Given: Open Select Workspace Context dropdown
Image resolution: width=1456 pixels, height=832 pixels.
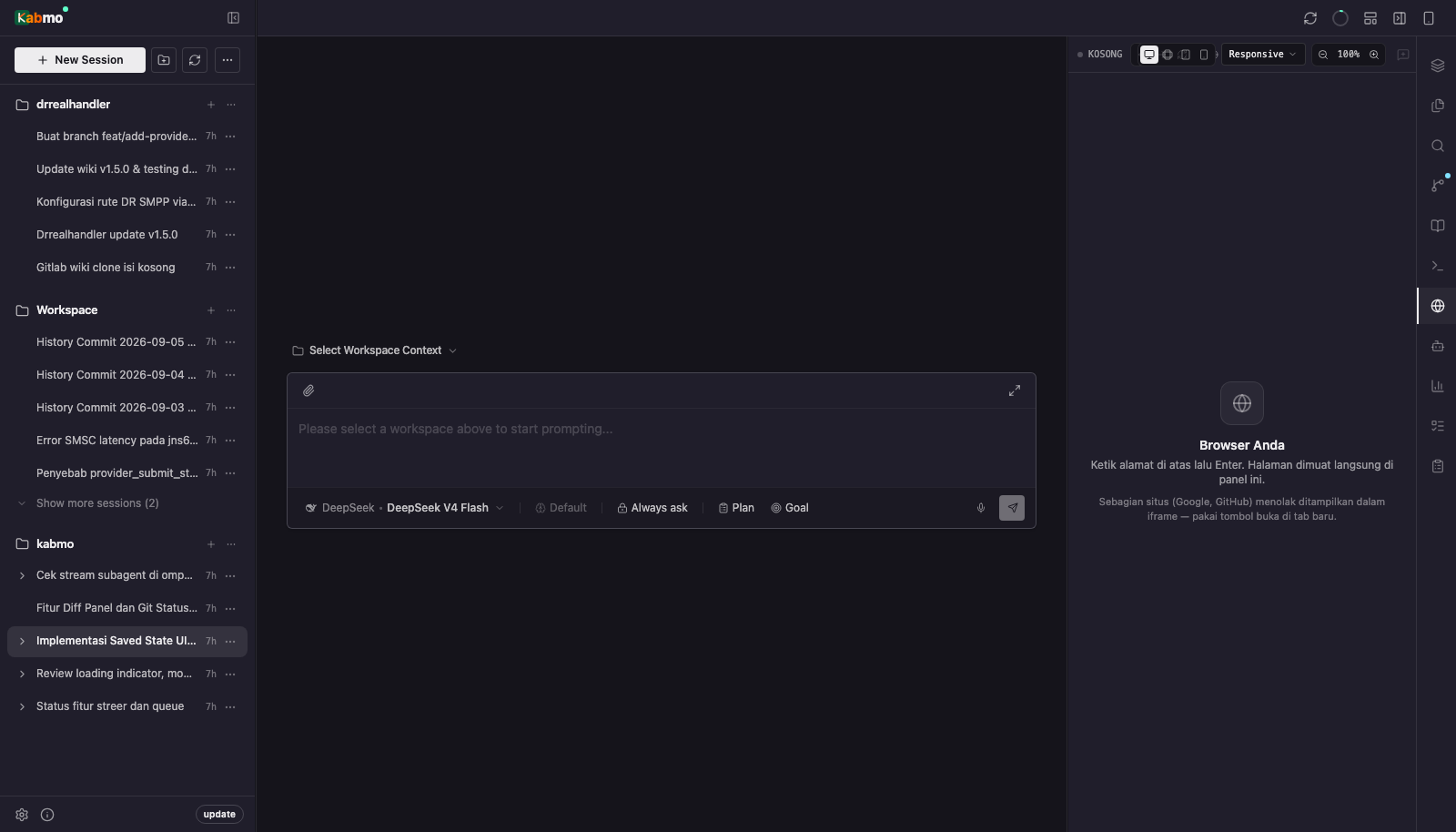Looking at the screenshot, I should coord(374,350).
